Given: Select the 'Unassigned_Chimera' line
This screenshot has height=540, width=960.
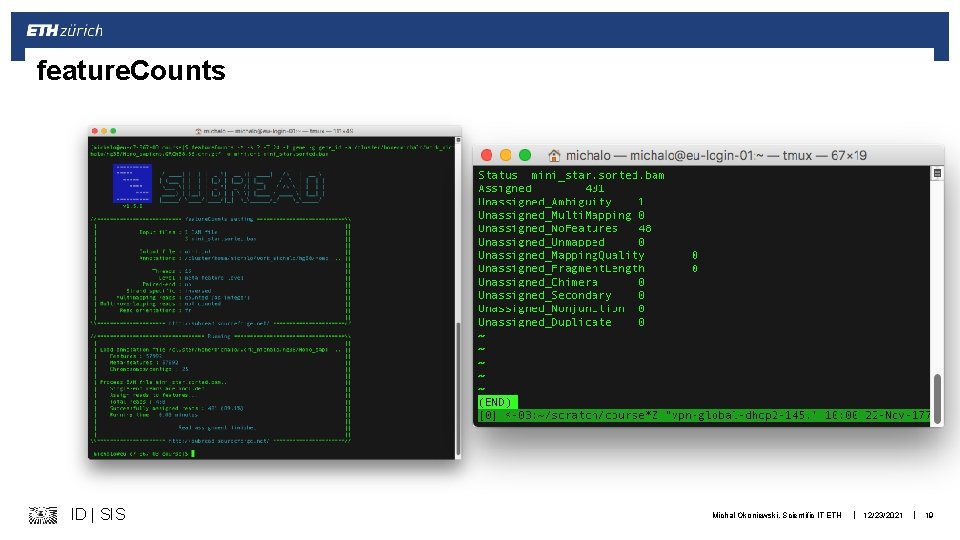Looking at the screenshot, I should [x=561, y=282].
